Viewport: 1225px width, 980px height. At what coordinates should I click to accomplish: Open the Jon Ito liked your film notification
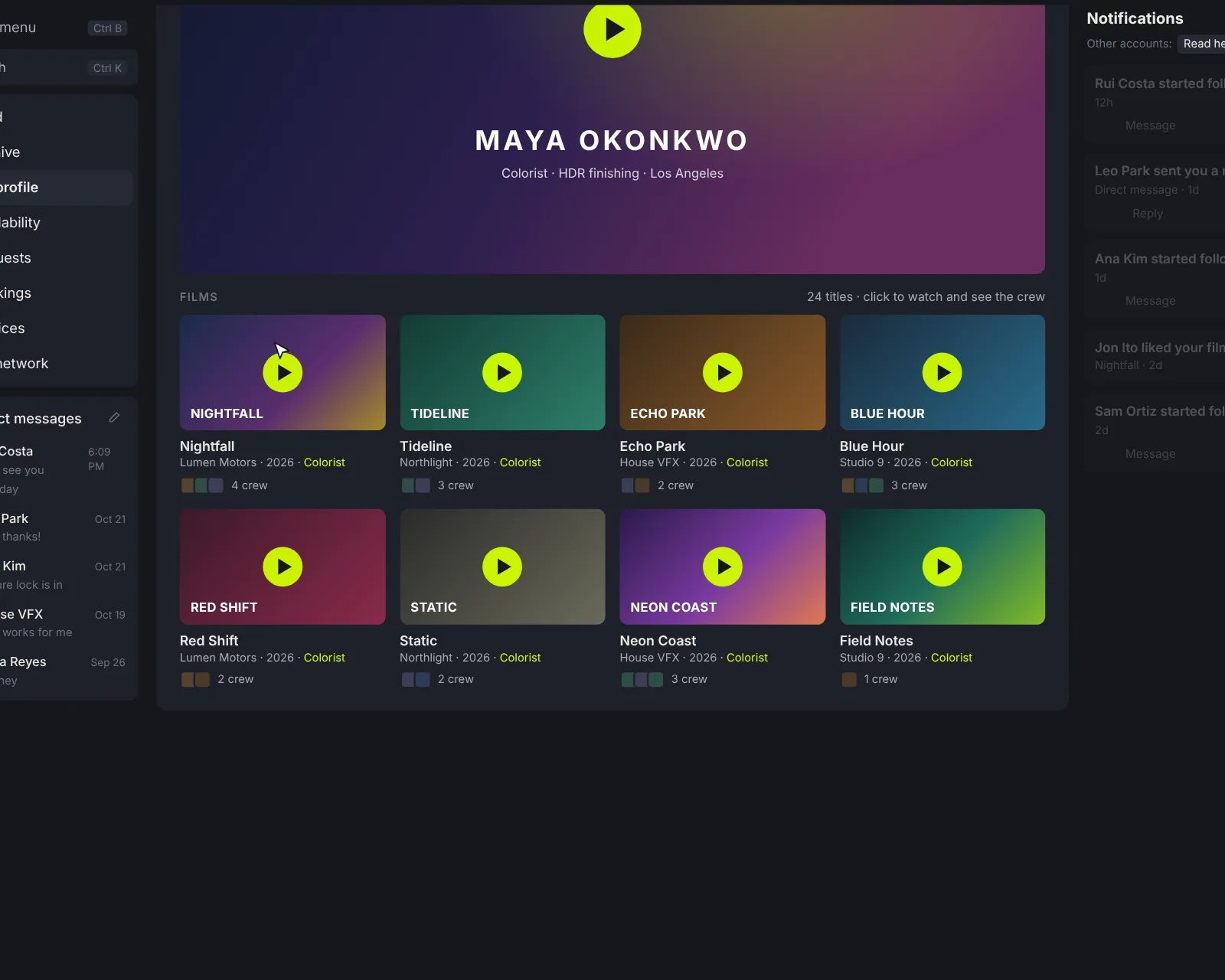pos(1156,356)
